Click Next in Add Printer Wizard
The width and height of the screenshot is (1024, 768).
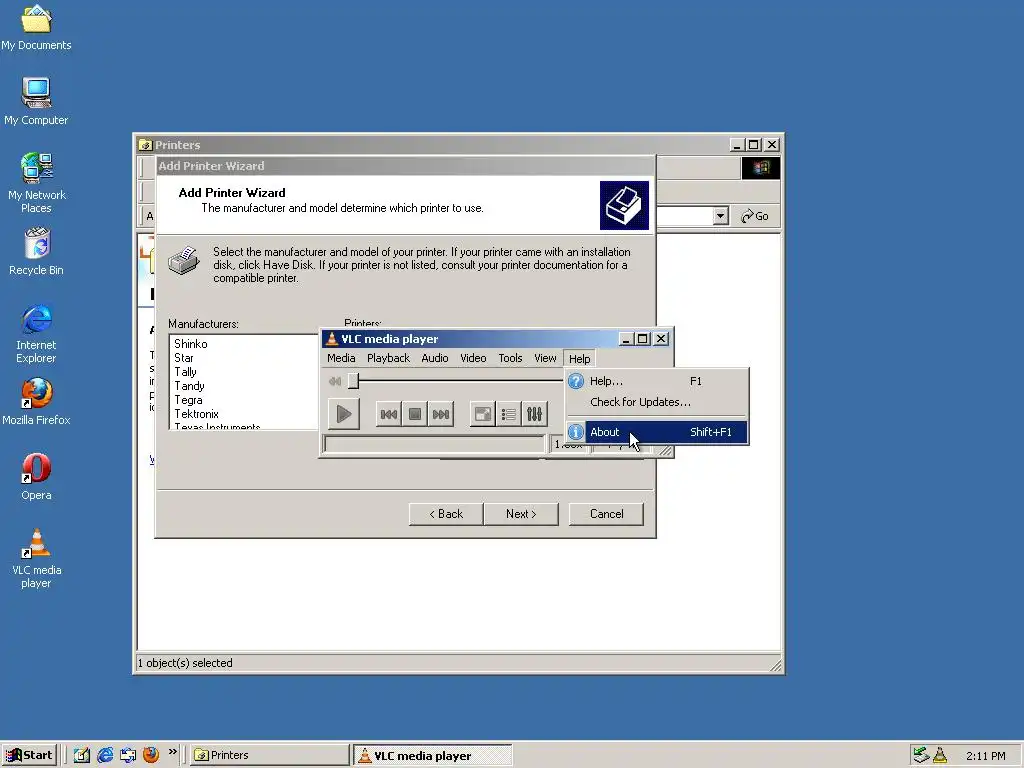tap(521, 514)
